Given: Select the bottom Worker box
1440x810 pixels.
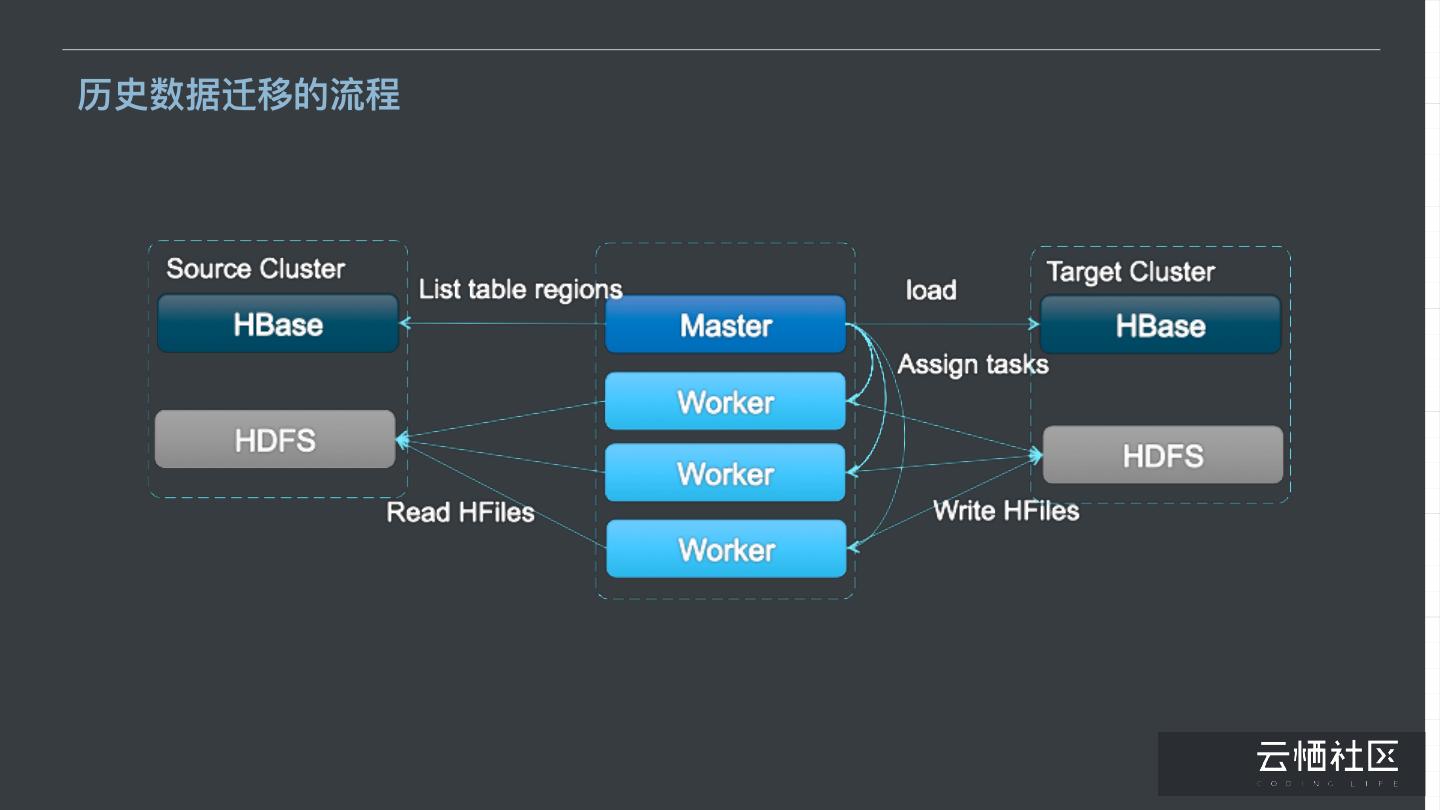Looking at the screenshot, I should [726, 549].
